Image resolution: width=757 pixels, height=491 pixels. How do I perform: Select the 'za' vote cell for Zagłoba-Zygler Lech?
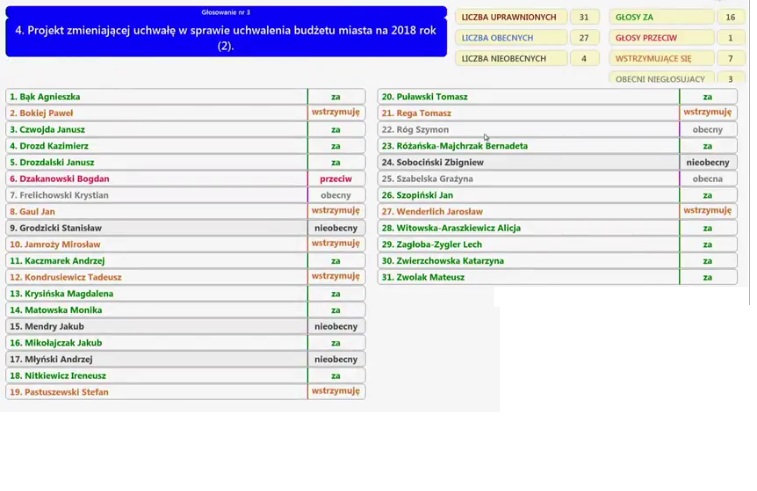click(708, 244)
